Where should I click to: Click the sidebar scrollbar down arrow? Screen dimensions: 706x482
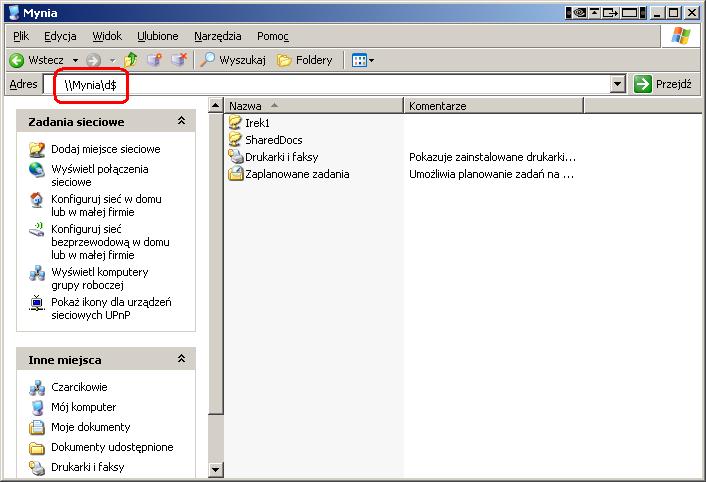point(216,469)
